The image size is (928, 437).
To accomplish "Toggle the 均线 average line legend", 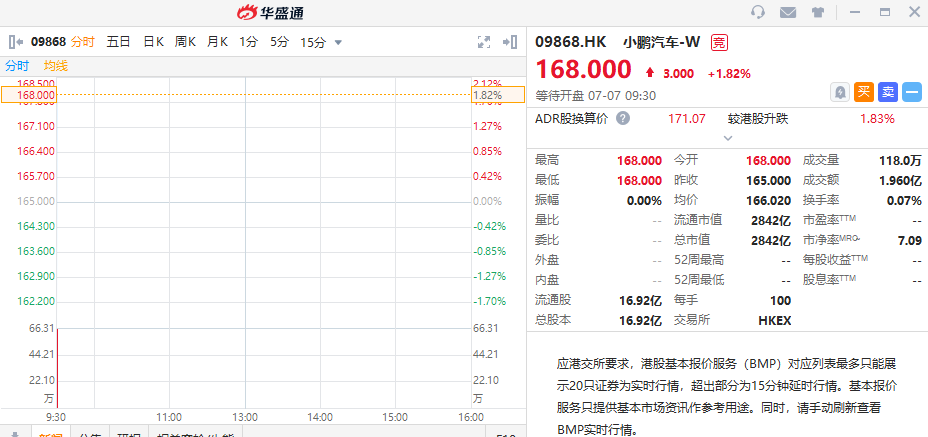I will pyautogui.click(x=56, y=66).
